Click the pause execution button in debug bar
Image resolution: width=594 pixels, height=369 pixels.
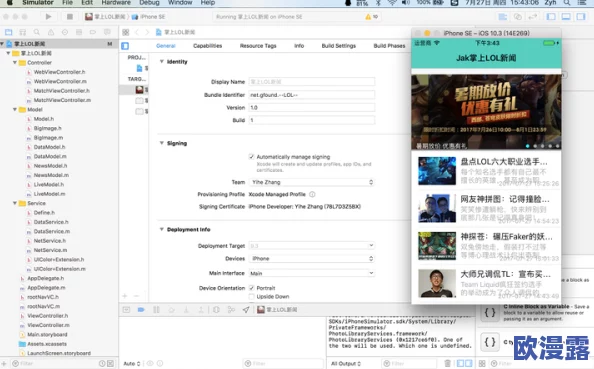156,310
